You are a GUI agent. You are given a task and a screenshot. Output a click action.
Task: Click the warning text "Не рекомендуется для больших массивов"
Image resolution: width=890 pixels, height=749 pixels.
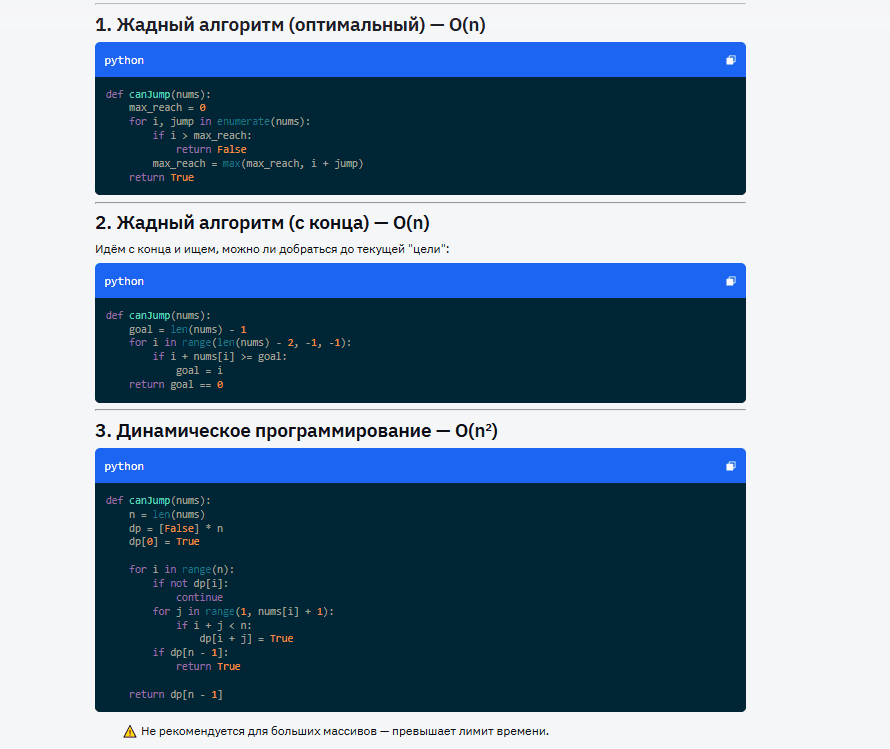[x=345, y=732]
